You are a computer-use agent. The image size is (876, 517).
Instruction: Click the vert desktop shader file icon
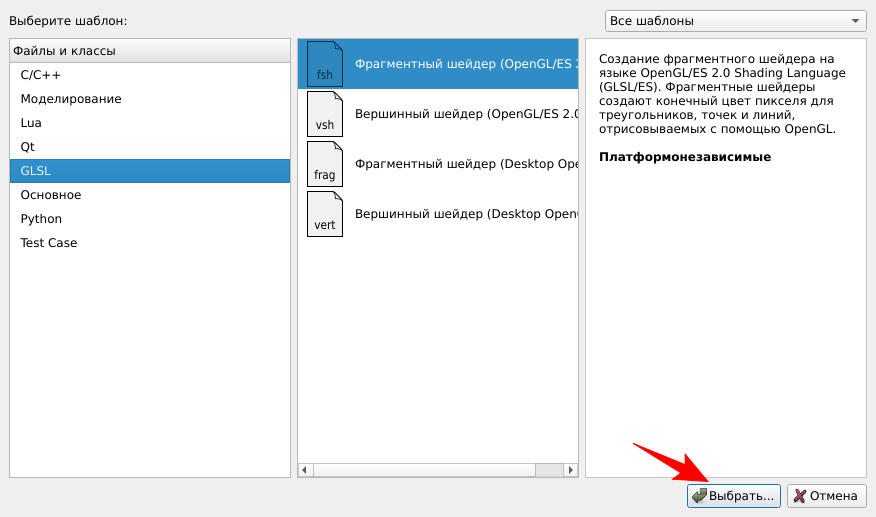click(324, 214)
